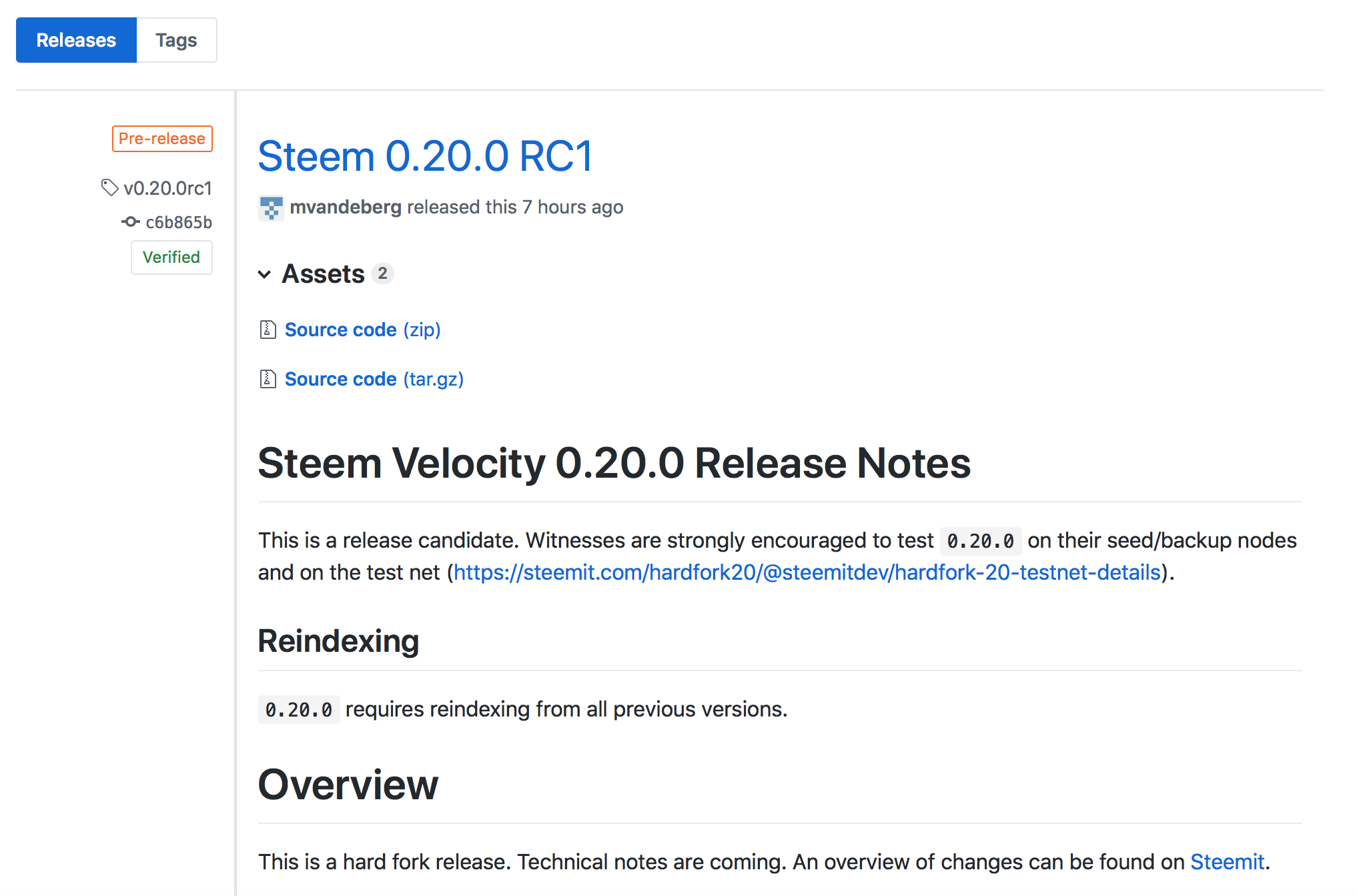Open the Steem 0.20.0 RC1 release title
The height and width of the screenshot is (896, 1357).
coord(425,156)
